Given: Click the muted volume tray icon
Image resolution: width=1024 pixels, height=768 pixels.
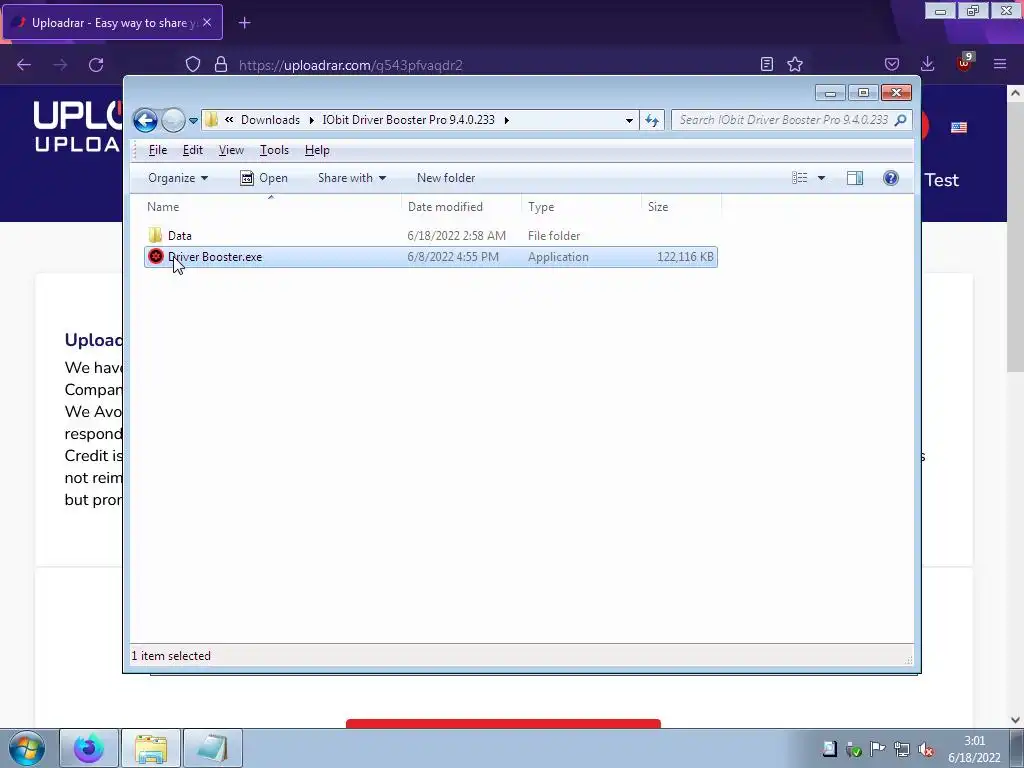Looking at the screenshot, I should click(x=925, y=749).
